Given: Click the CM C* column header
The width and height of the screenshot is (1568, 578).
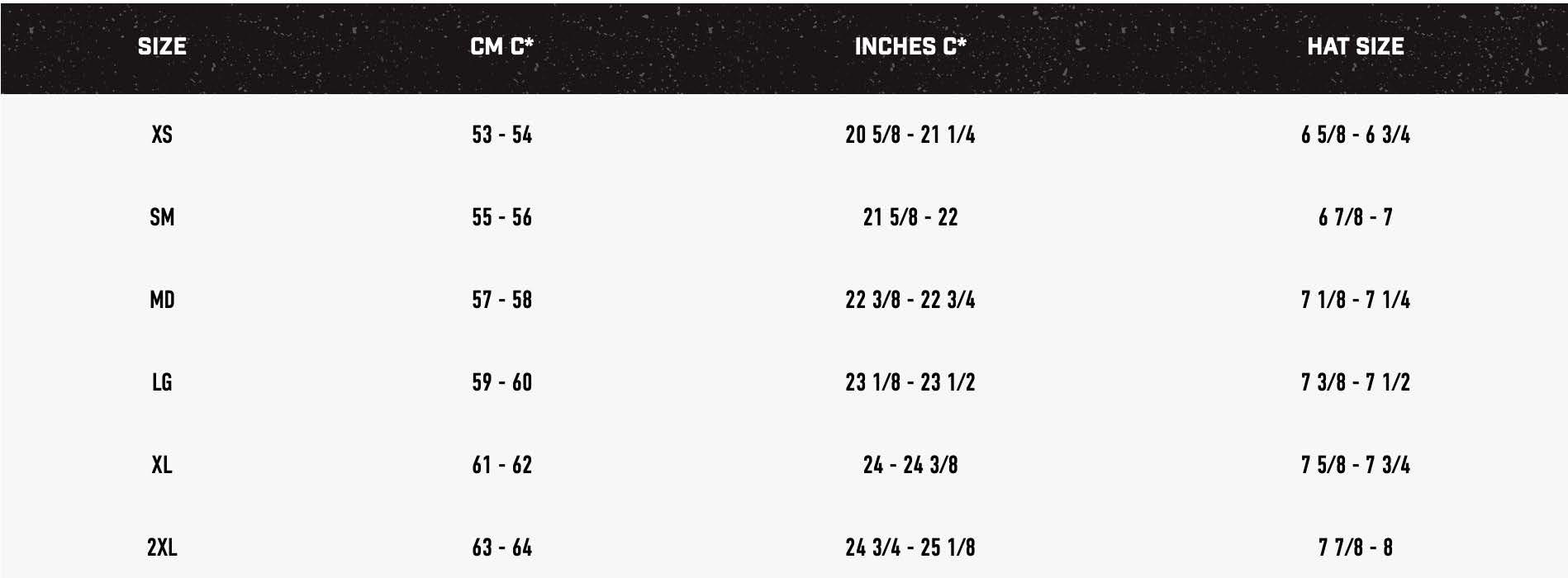Looking at the screenshot, I should tap(501, 46).
